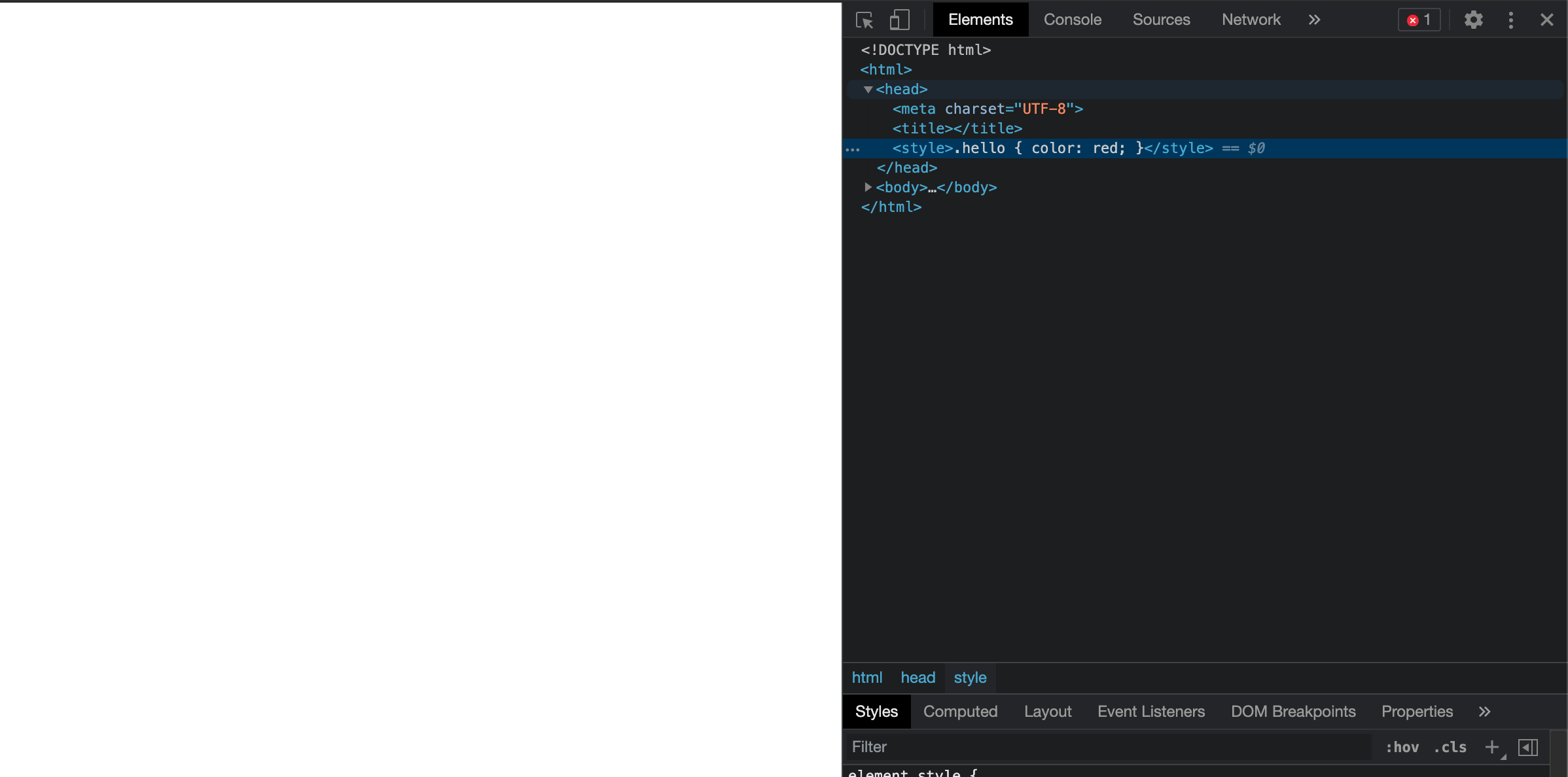Expand the body element in DOM tree
1568x777 pixels.
(x=868, y=187)
